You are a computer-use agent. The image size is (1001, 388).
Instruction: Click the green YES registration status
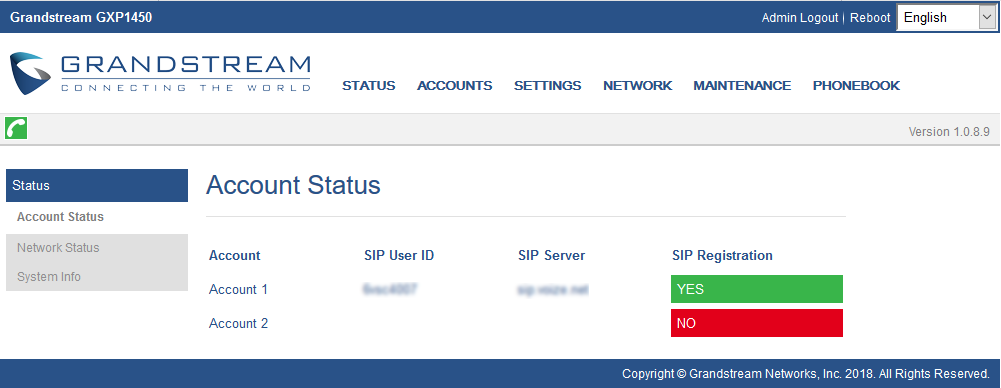click(756, 289)
